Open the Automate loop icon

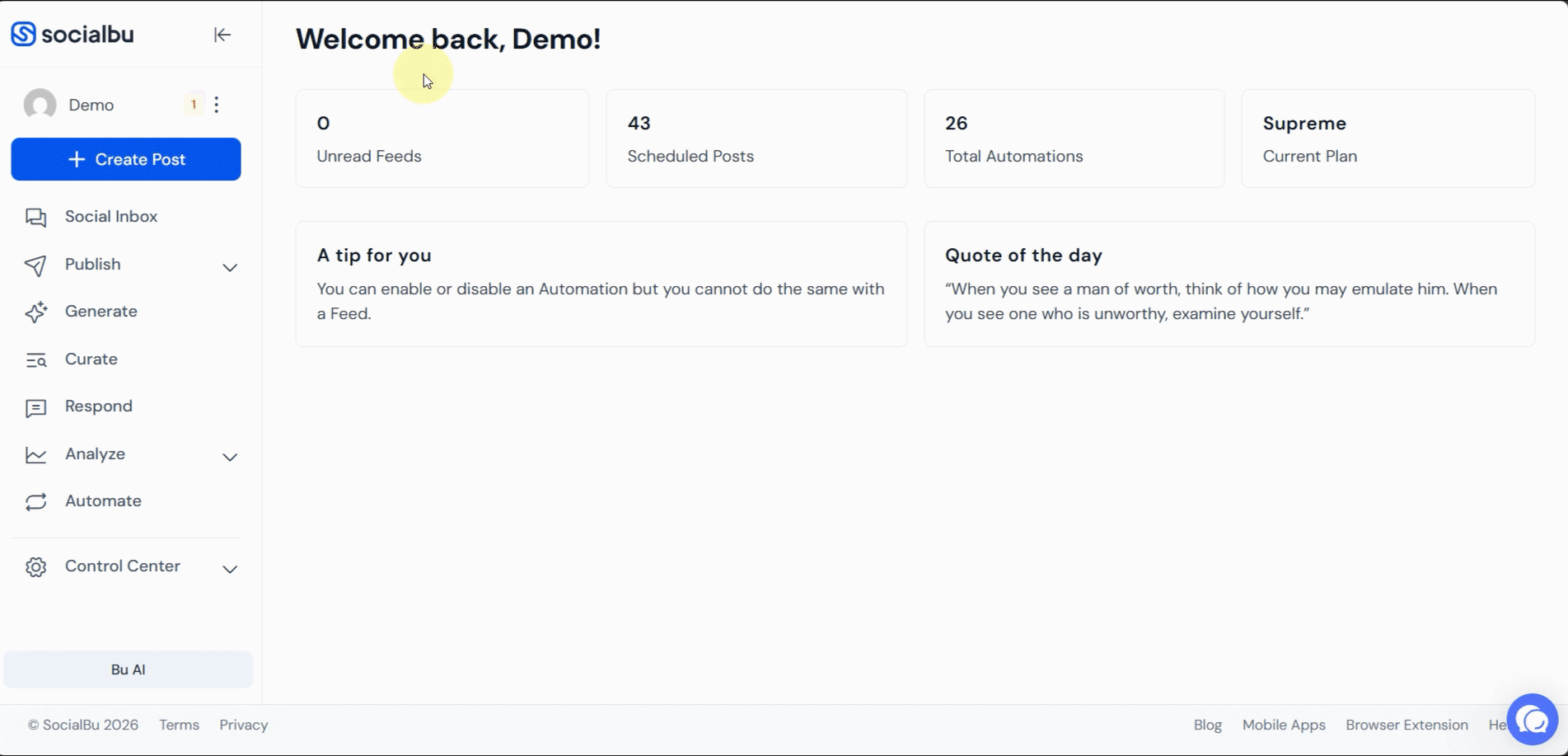pos(36,501)
